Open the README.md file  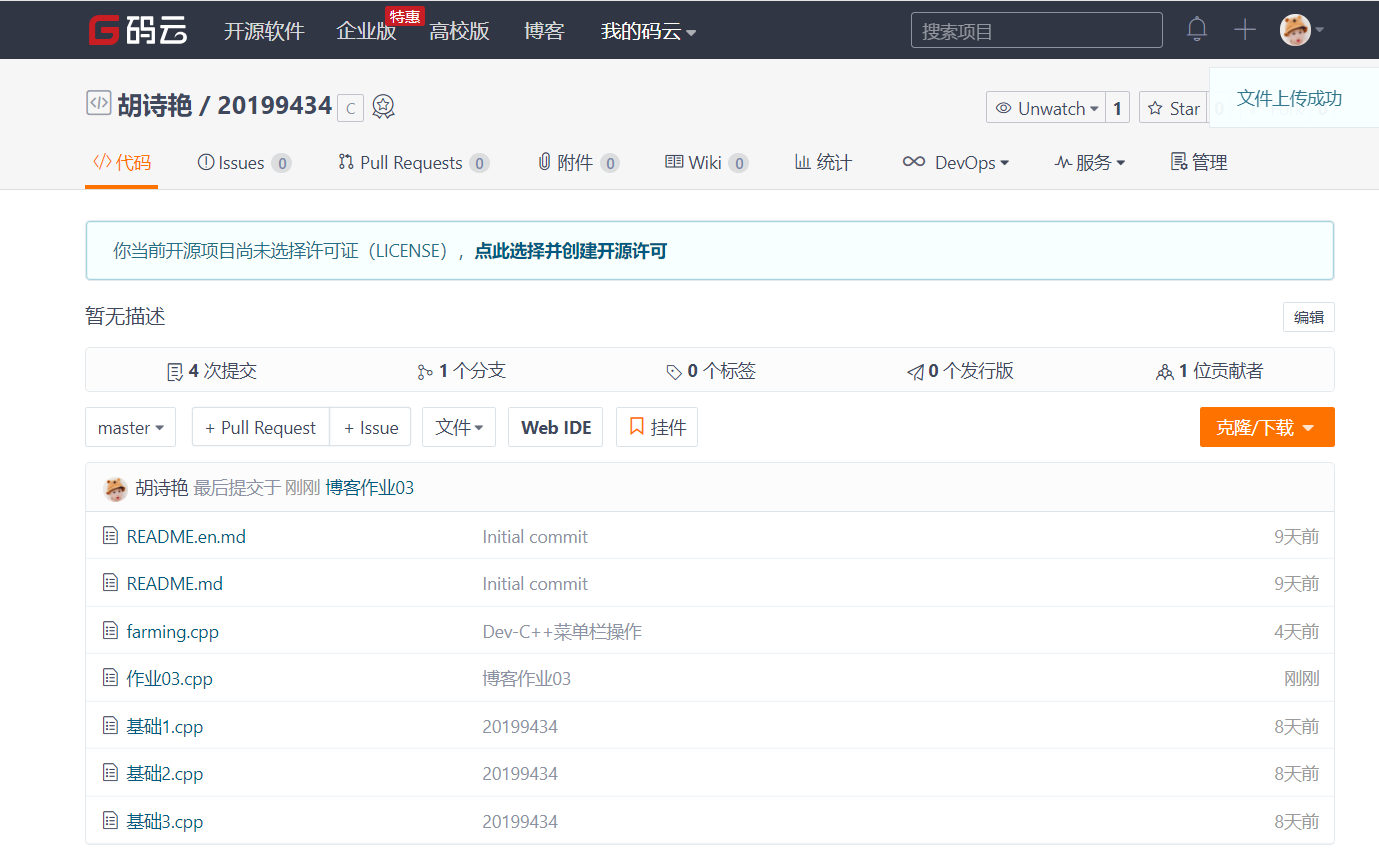click(x=175, y=583)
